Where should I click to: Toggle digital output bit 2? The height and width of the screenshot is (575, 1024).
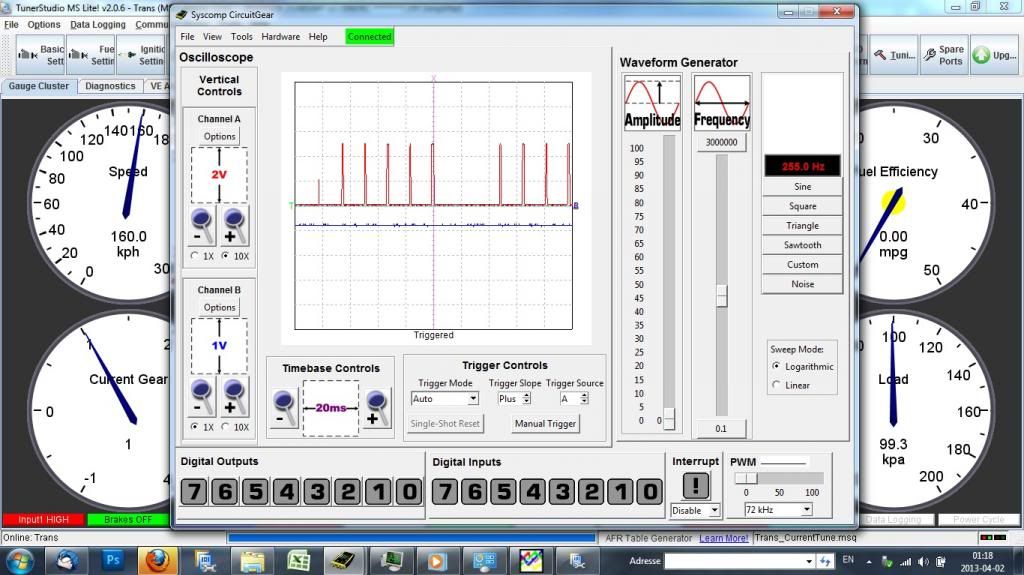348,491
